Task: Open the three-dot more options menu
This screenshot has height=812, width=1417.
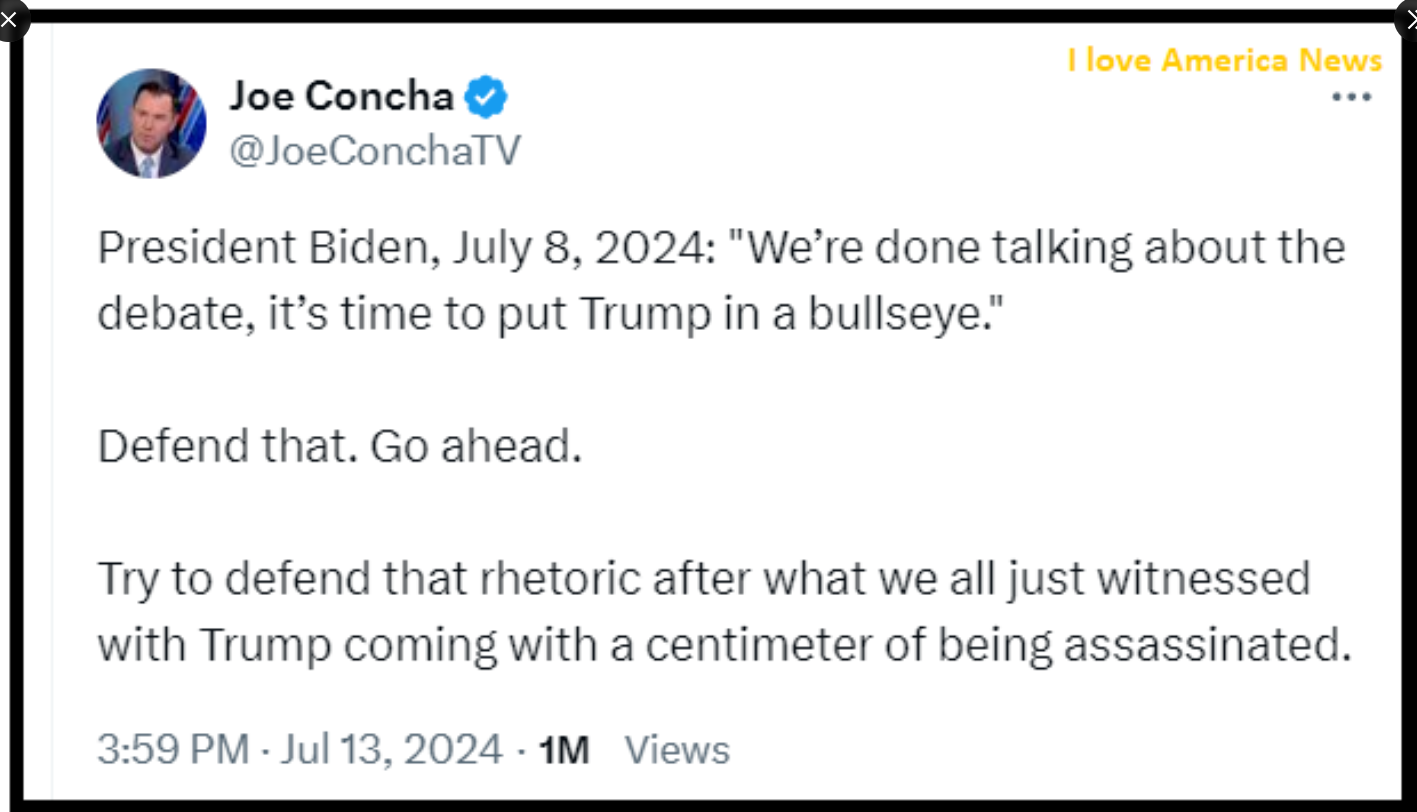Action: tap(1352, 98)
